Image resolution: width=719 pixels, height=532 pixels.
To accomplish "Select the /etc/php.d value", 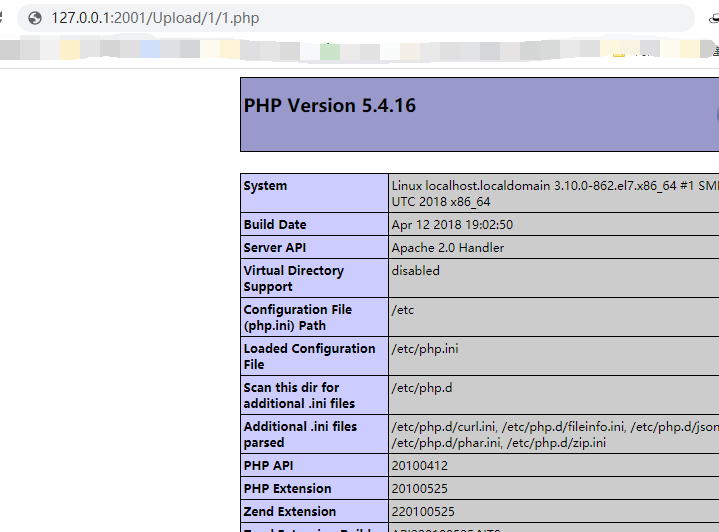I will coord(421,388).
